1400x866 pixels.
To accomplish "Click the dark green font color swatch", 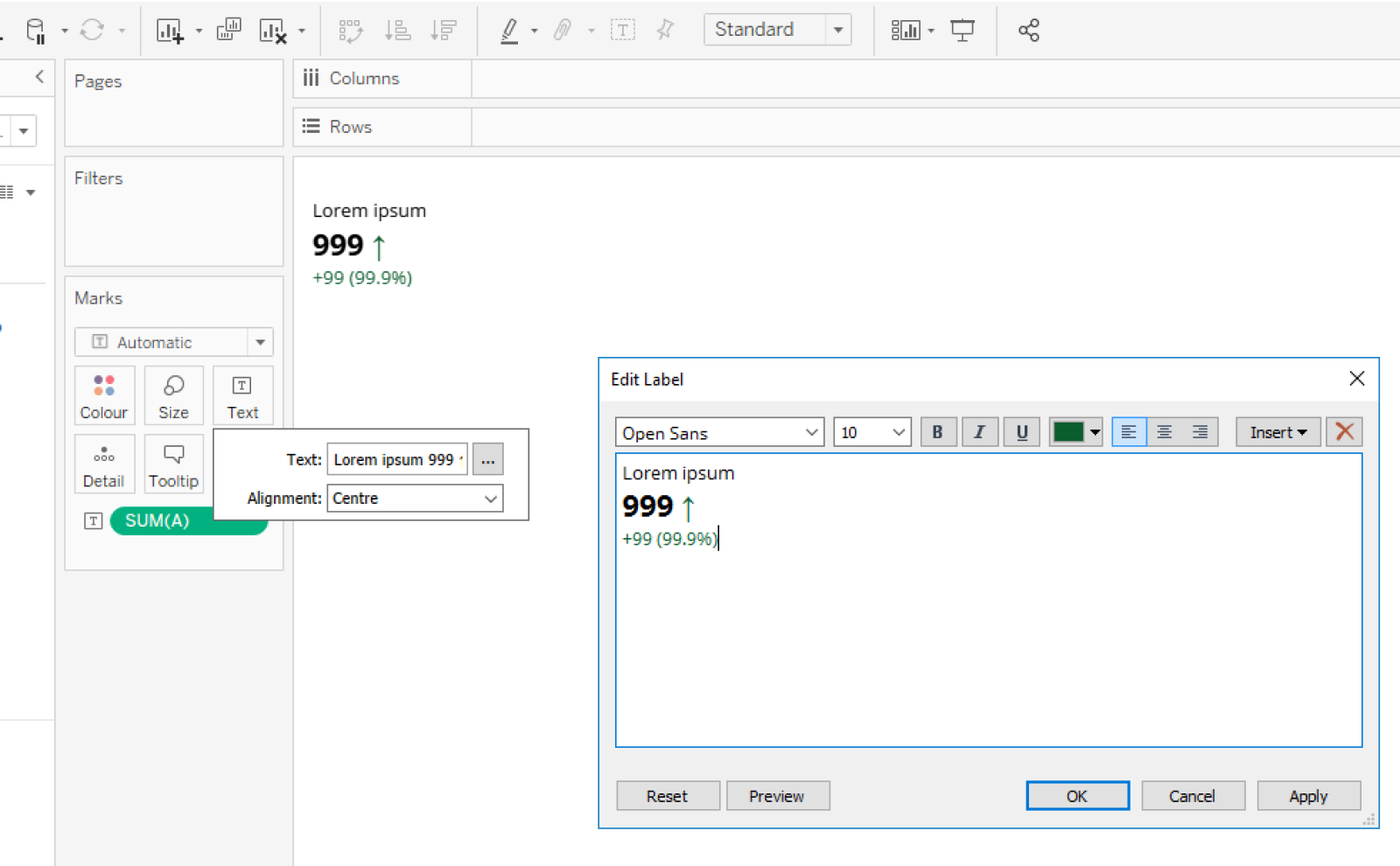I will [1068, 432].
